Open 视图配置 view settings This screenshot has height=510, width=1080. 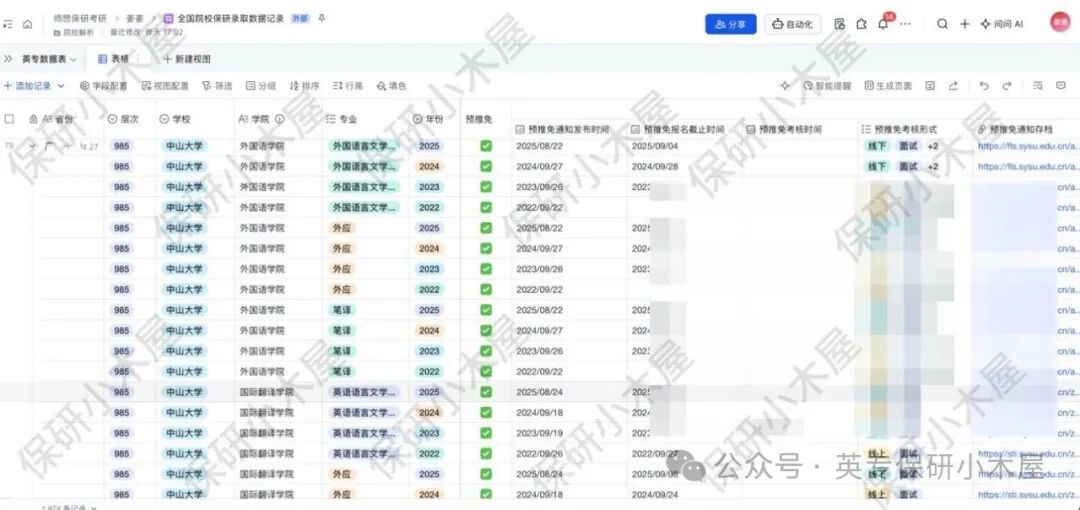[165, 86]
